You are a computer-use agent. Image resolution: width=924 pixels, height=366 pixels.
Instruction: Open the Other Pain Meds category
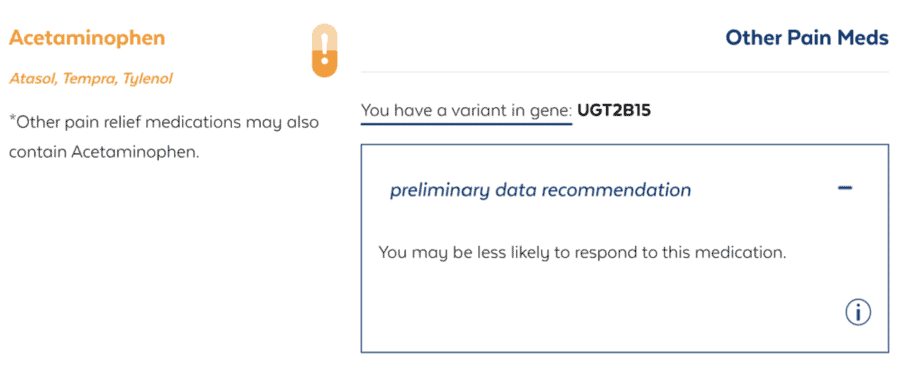[807, 38]
